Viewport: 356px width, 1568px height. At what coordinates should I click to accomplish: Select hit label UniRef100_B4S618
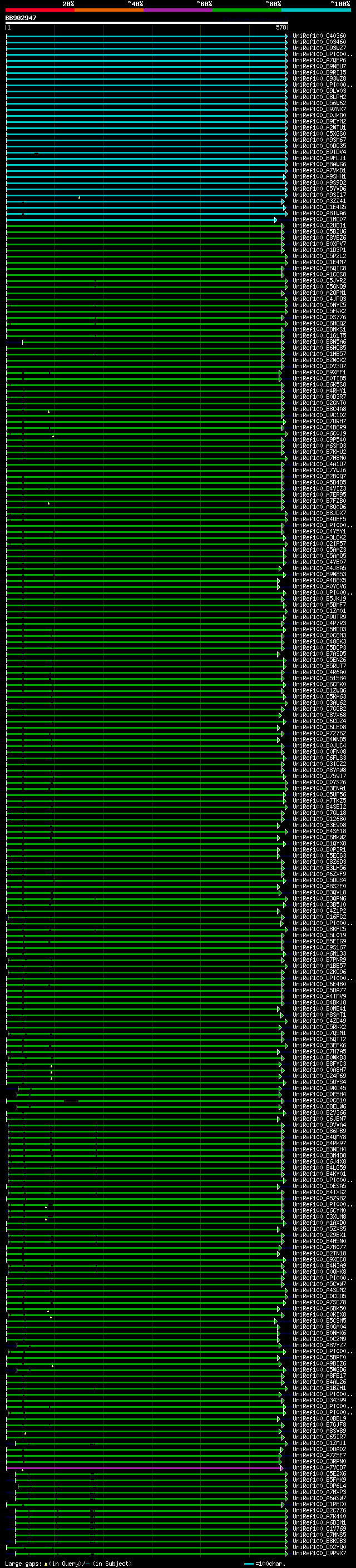click(319, 832)
